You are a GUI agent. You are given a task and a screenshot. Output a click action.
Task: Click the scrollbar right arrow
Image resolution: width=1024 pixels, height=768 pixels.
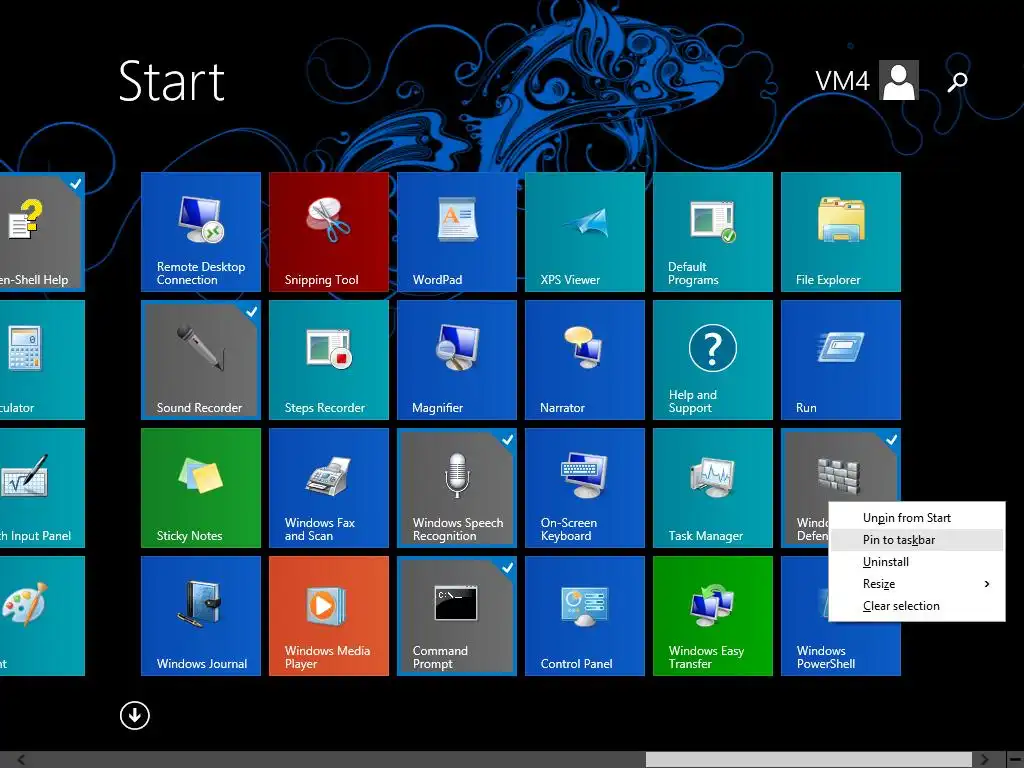tap(984, 760)
